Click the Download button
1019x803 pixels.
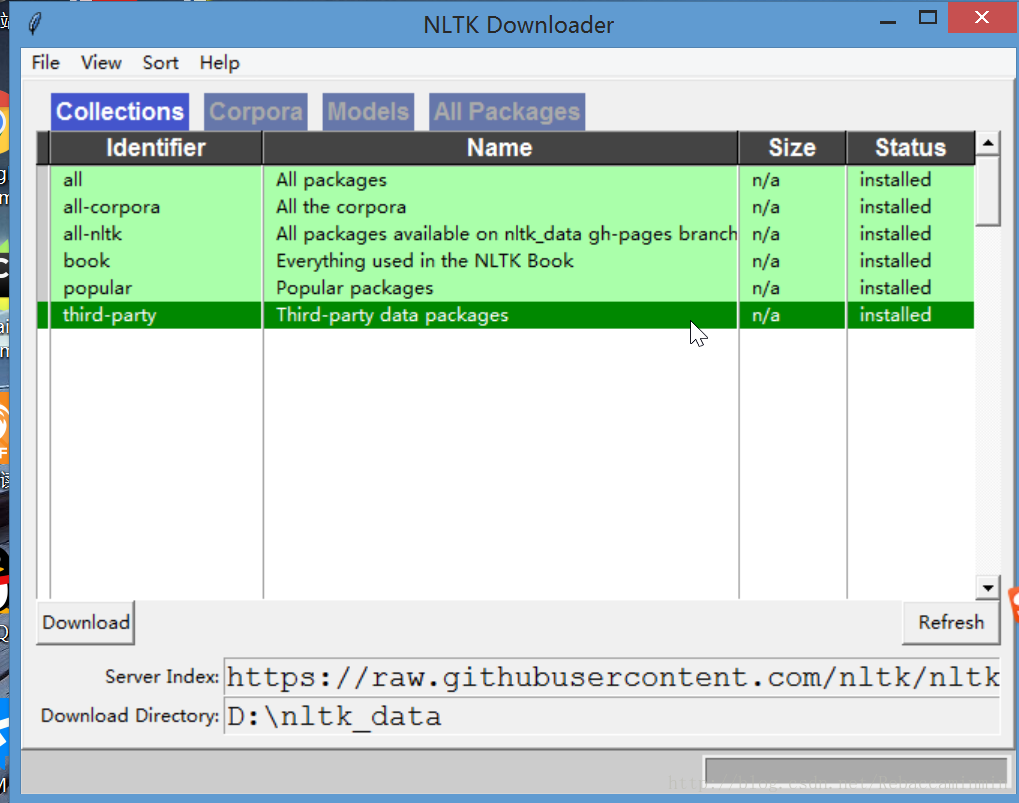click(86, 622)
